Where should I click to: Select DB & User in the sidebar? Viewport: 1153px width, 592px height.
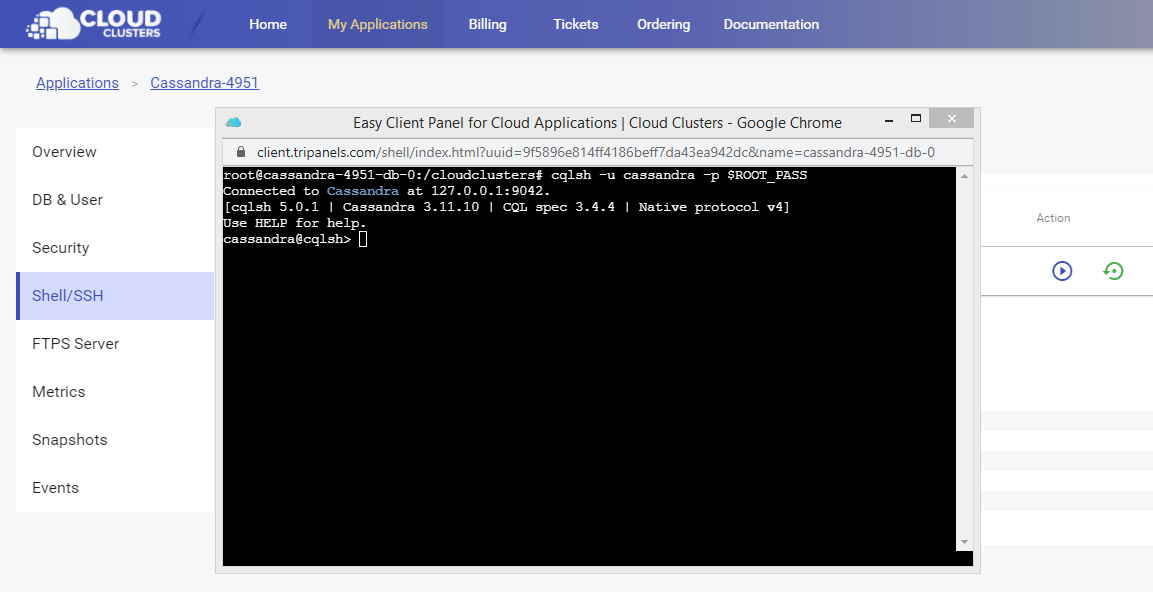click(x=115, y=200)
